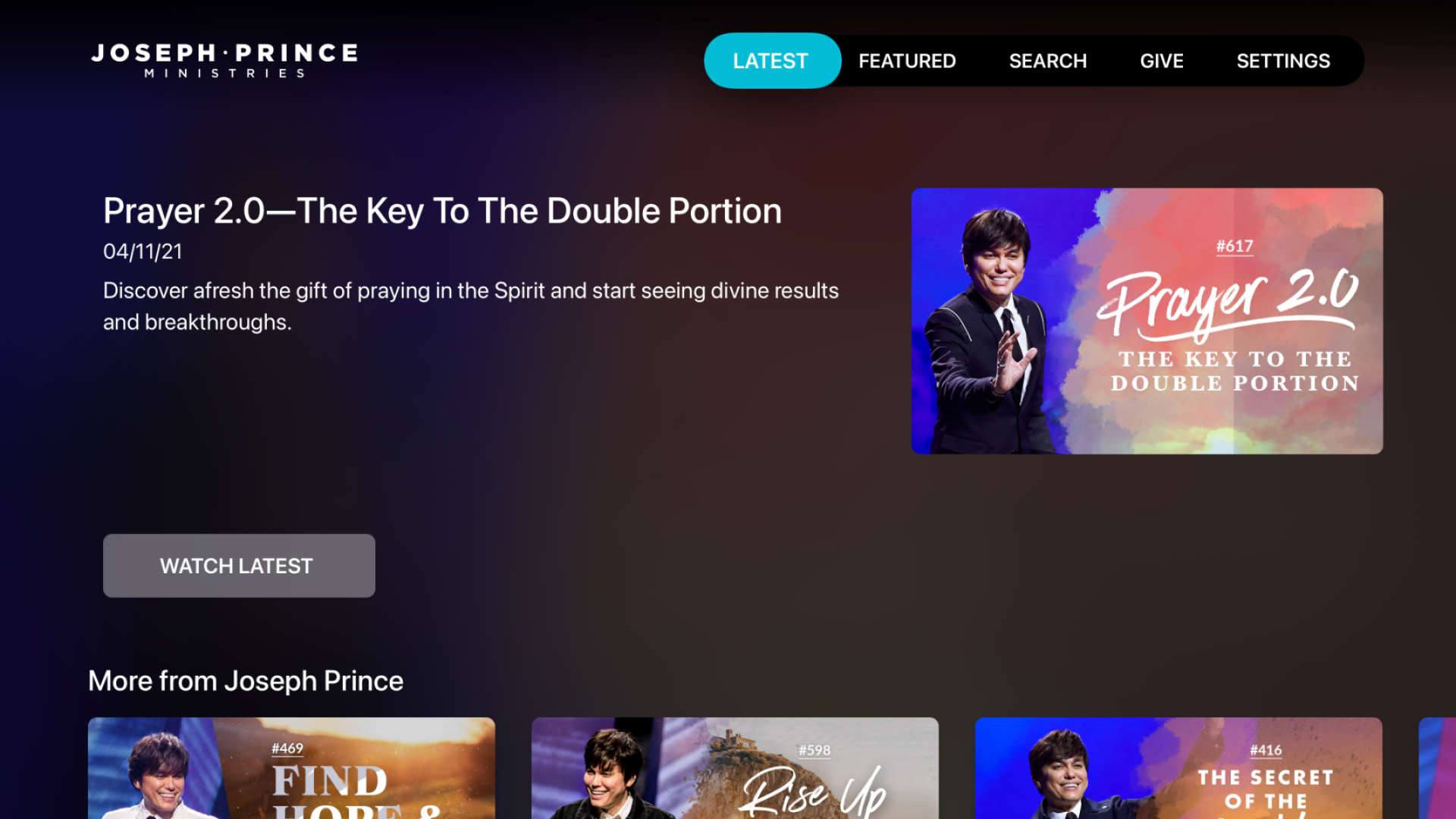Open the SETTINGS tab
This screenshot has height=819, width=1456.
click(1283, 61)
